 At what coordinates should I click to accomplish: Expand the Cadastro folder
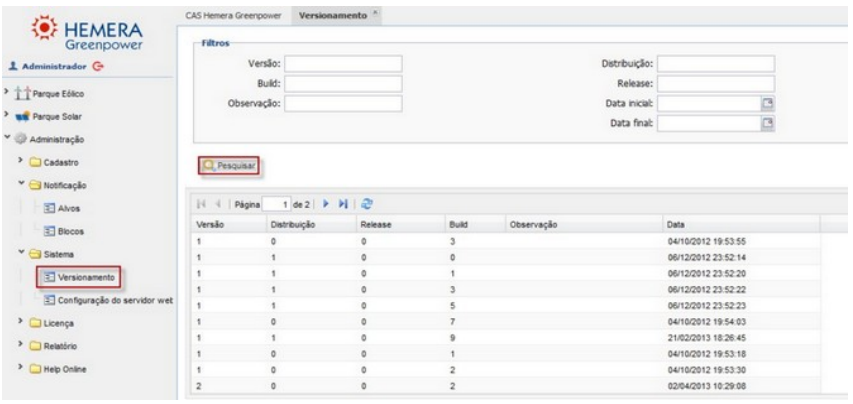(21, 161)
